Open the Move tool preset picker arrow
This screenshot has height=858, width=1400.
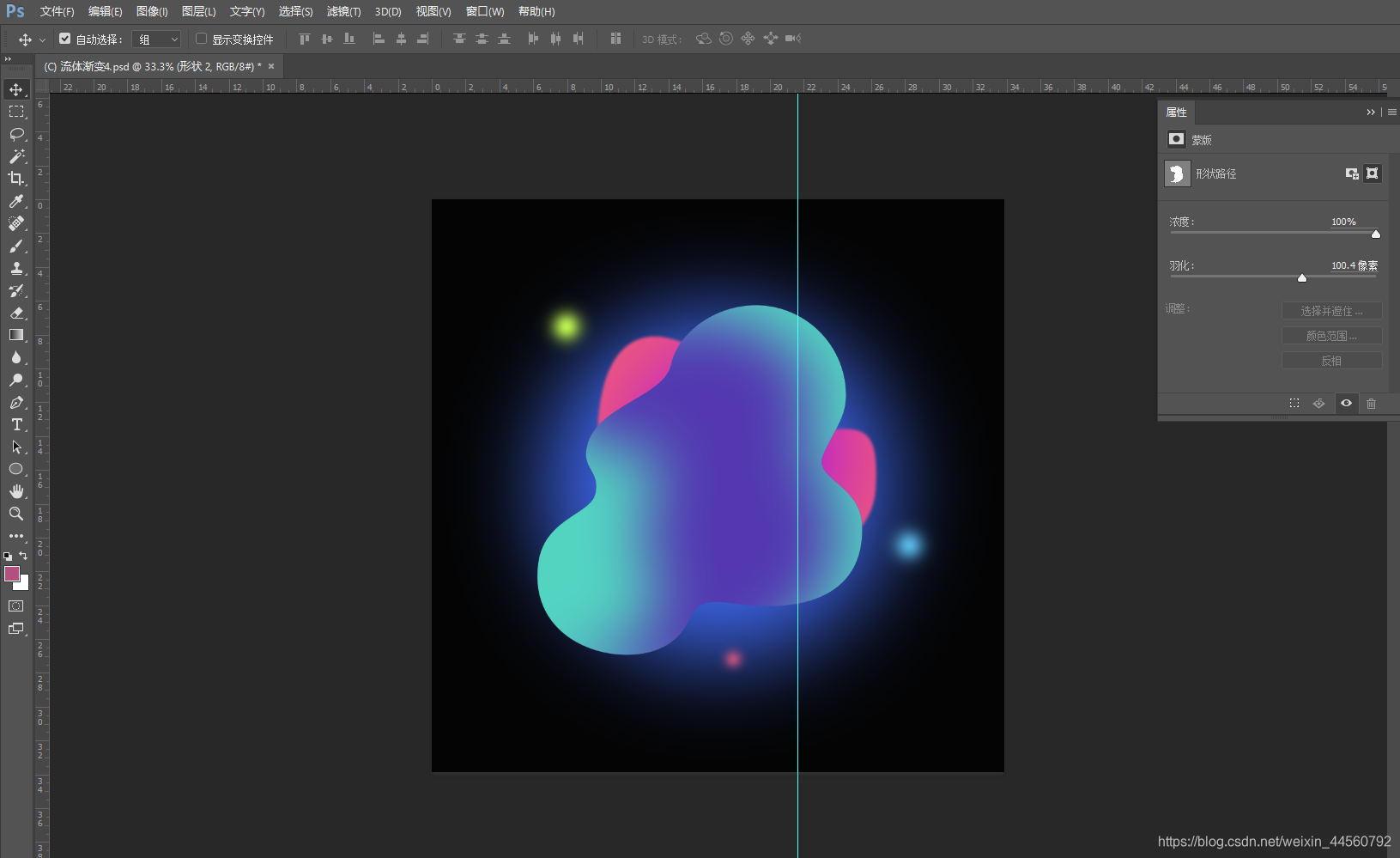point(42,40)
